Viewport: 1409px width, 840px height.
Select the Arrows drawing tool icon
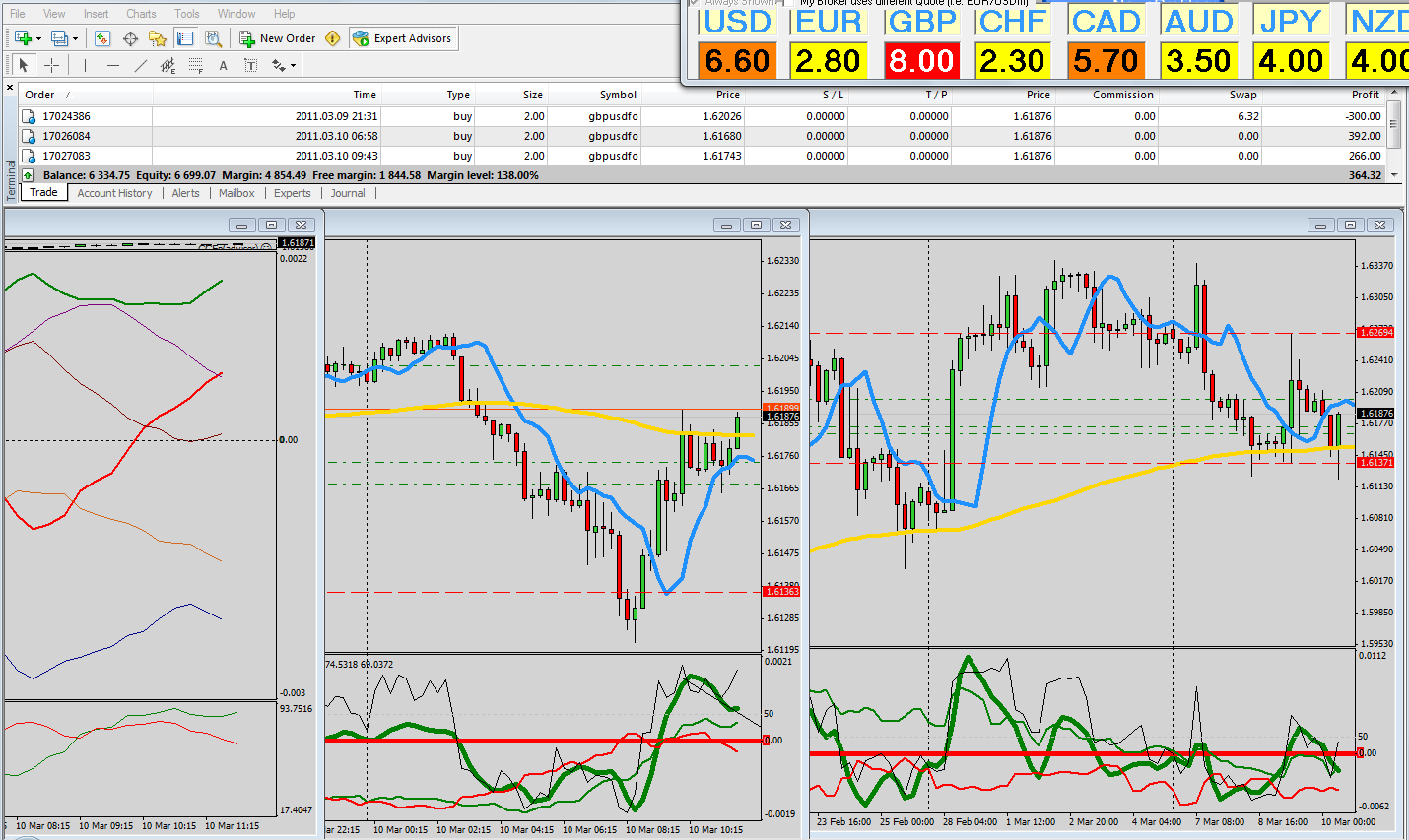click(279, 65)
